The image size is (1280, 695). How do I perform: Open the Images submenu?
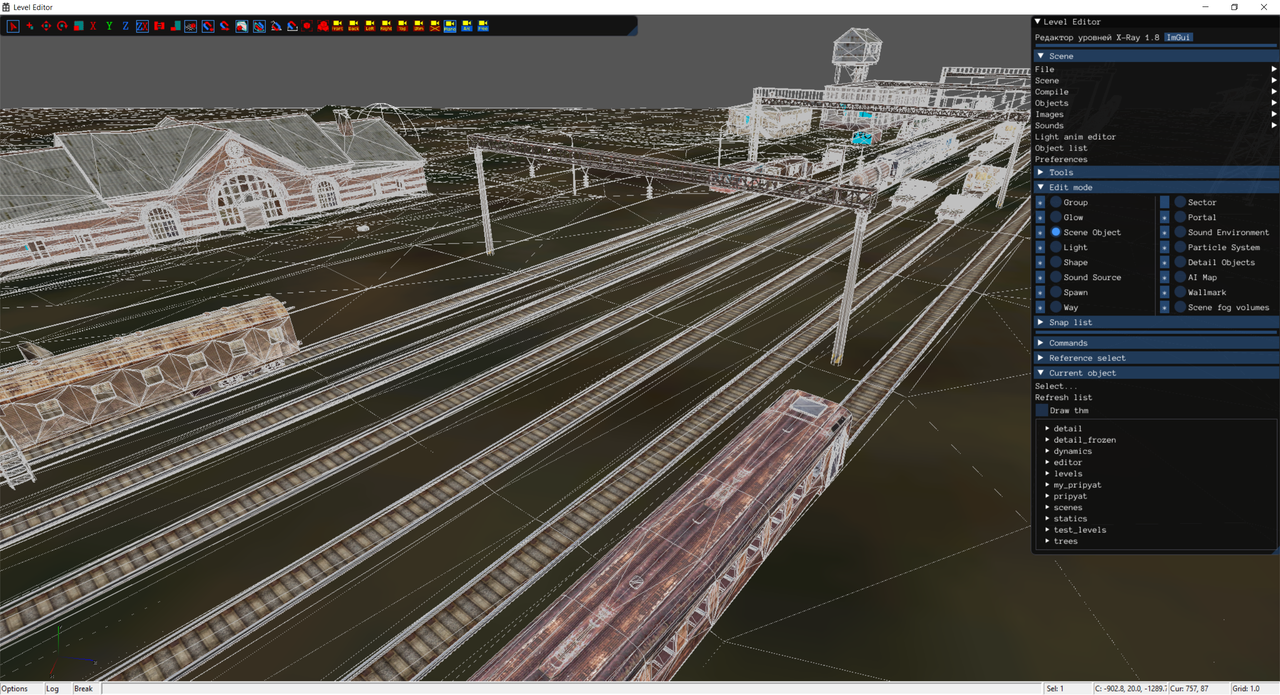pos(1155,114)
